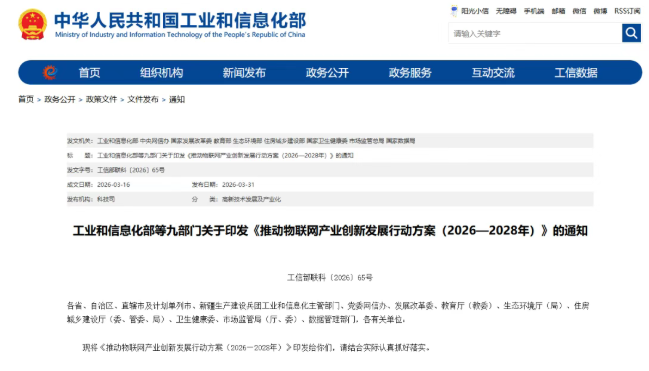This screenshot has width=649, height=371.
Task: Open the 首页 navigation menu item
Action: click(89, 73)
